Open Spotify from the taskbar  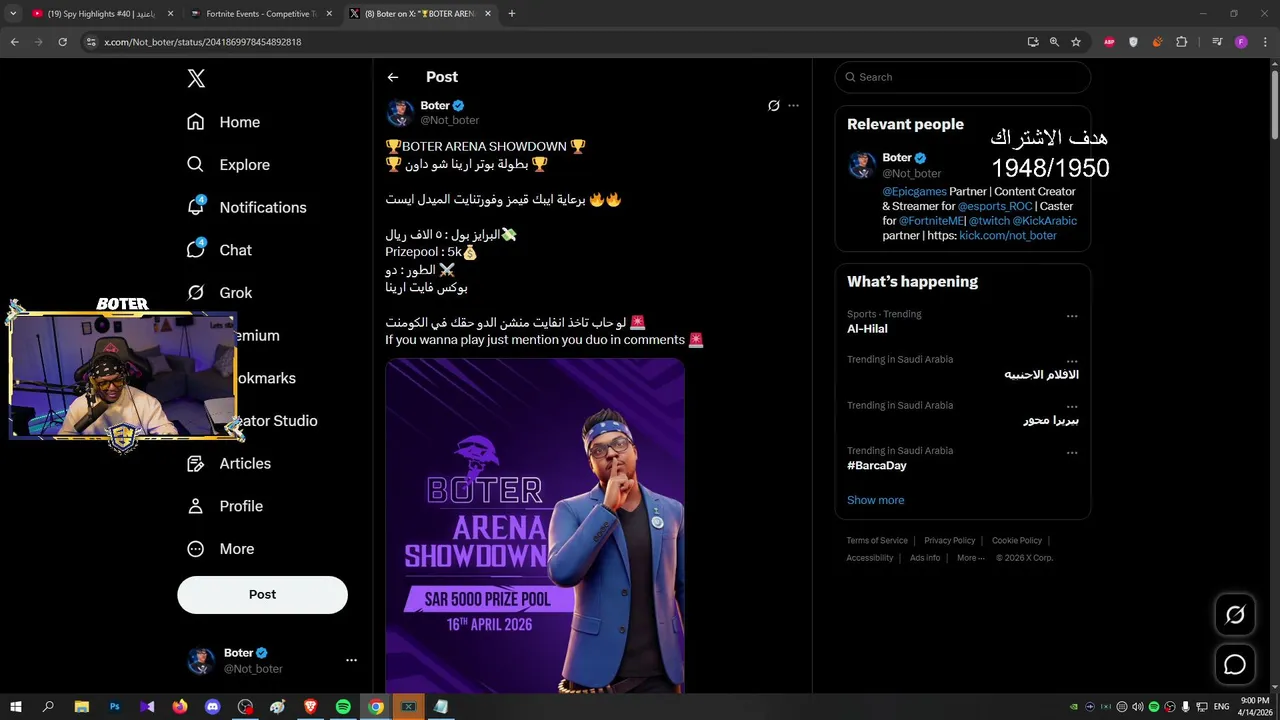[343, 707]
